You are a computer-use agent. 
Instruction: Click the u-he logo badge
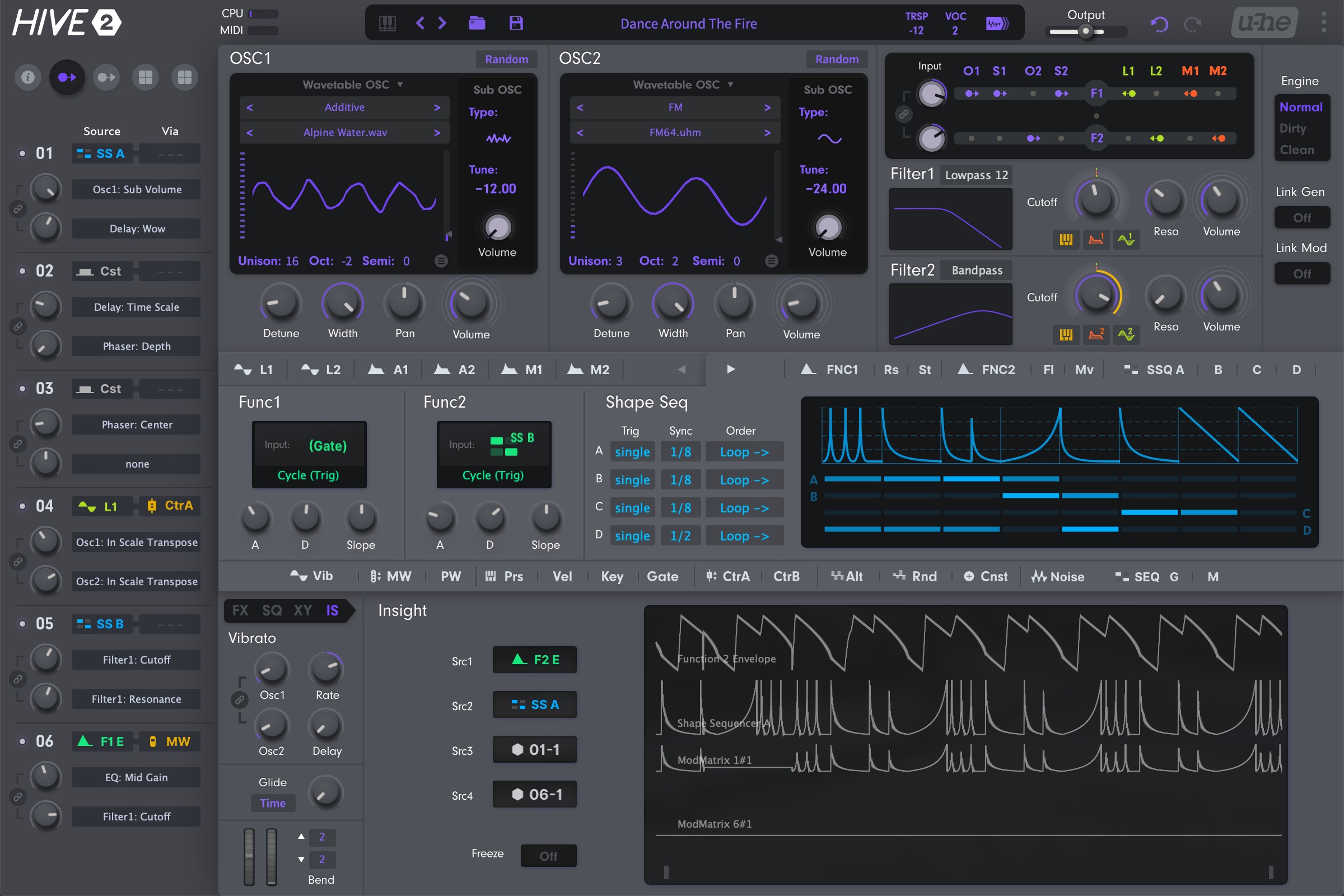click(1263, 23)
